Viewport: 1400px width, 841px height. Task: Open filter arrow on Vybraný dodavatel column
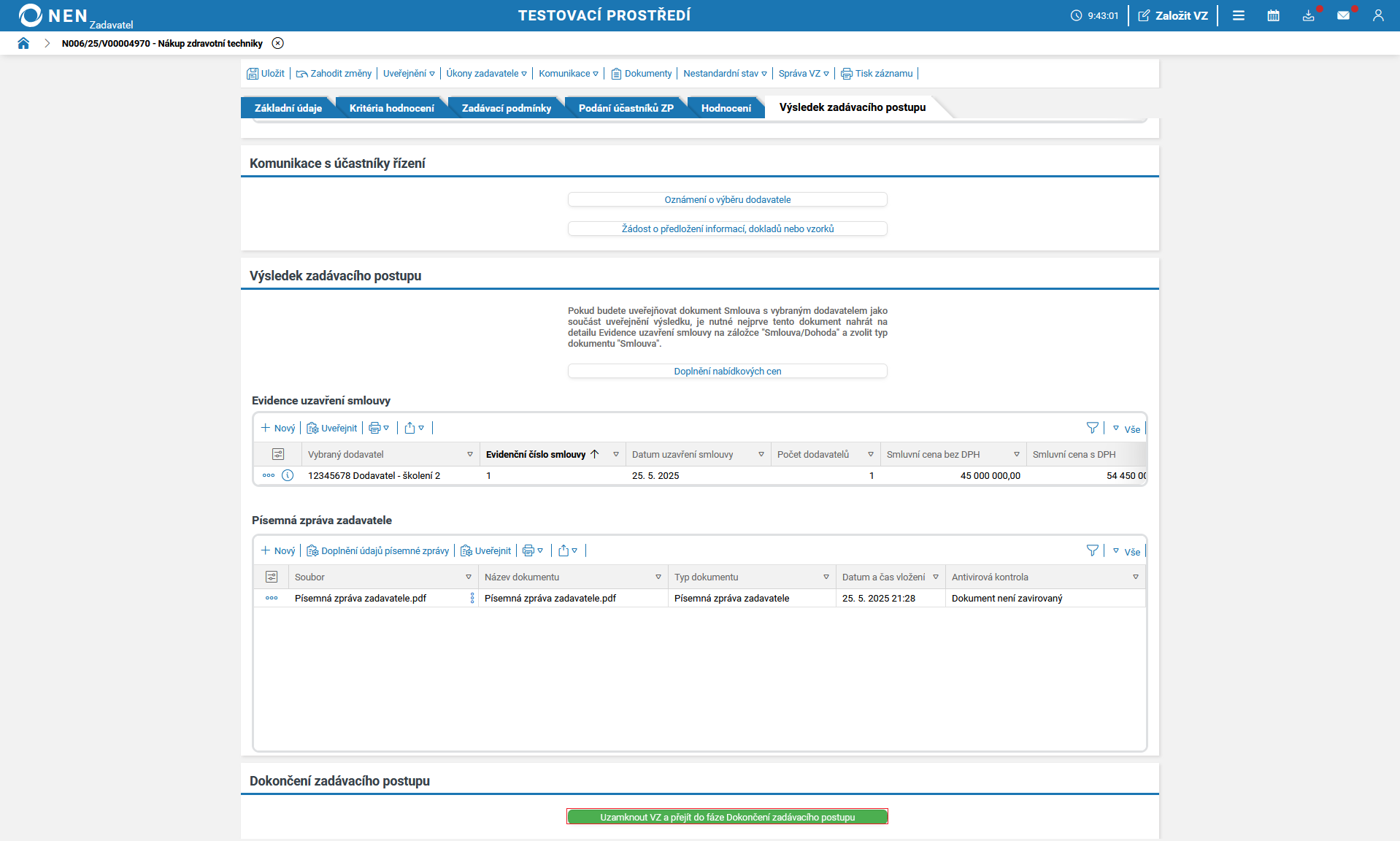tap(469, 454)
